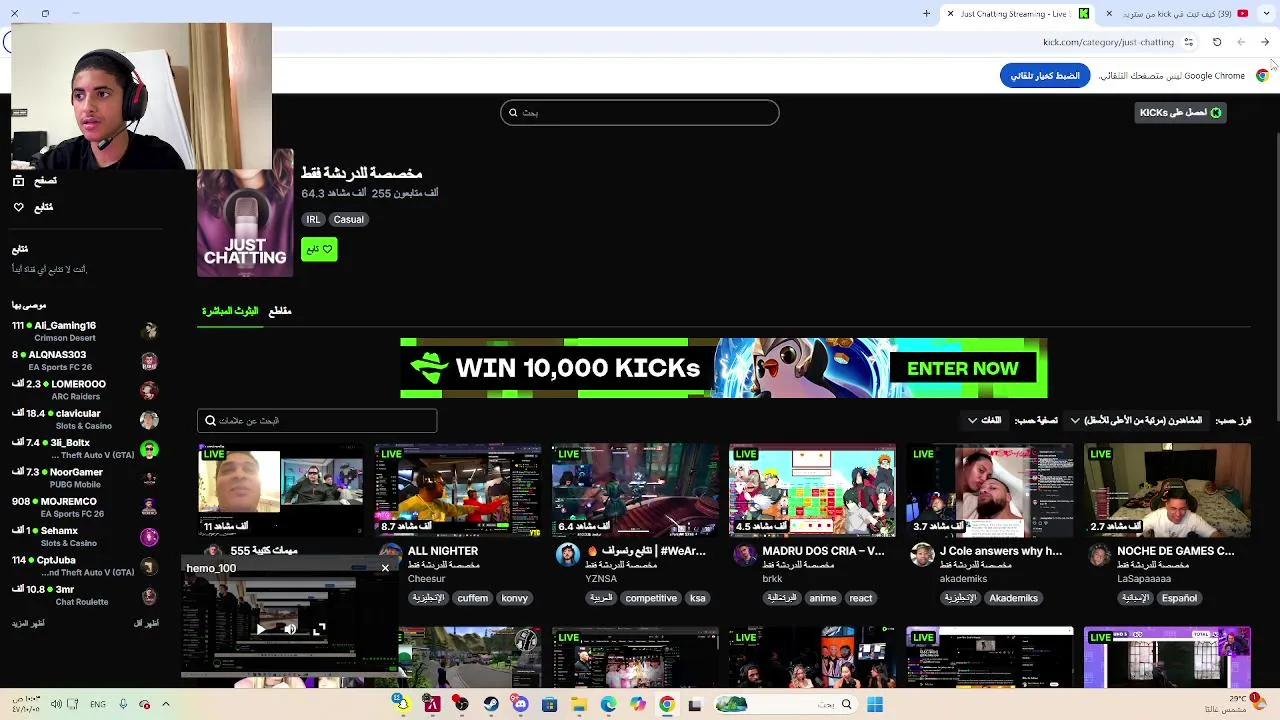Select the cuffem tag

click(472, 598)
